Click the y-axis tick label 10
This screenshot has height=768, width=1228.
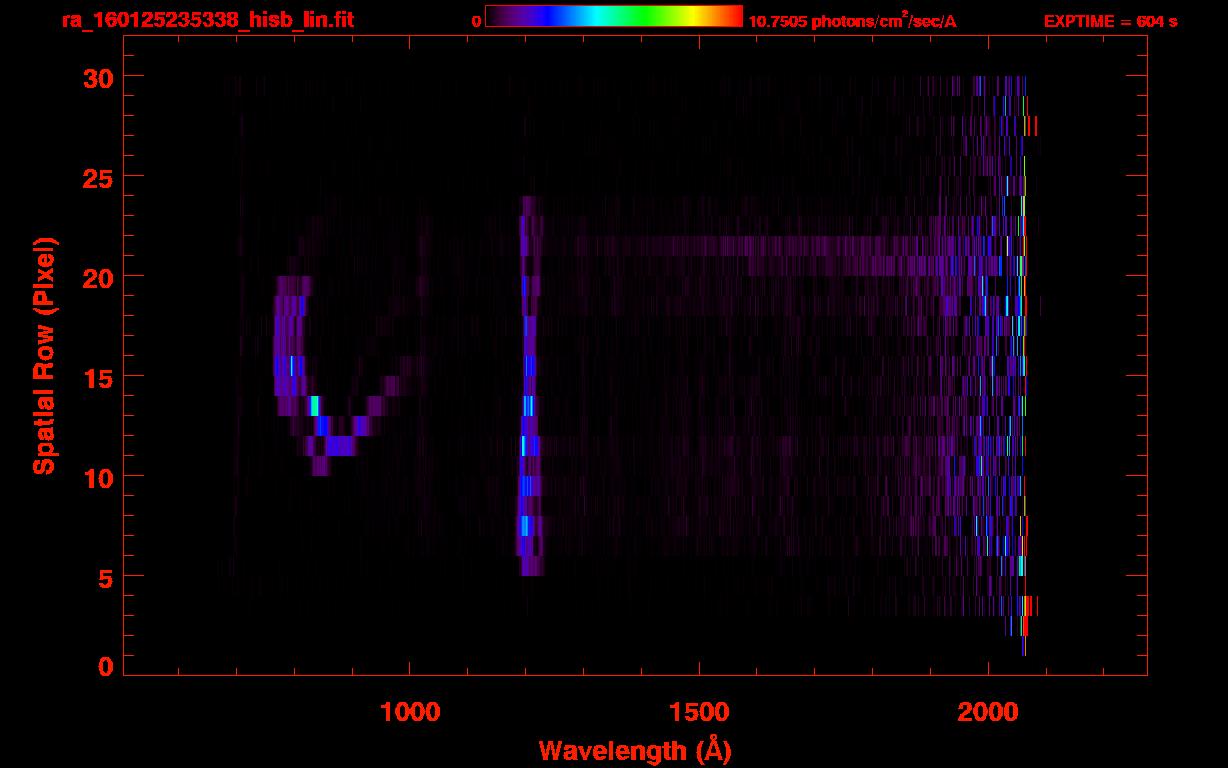click(98, 477)
